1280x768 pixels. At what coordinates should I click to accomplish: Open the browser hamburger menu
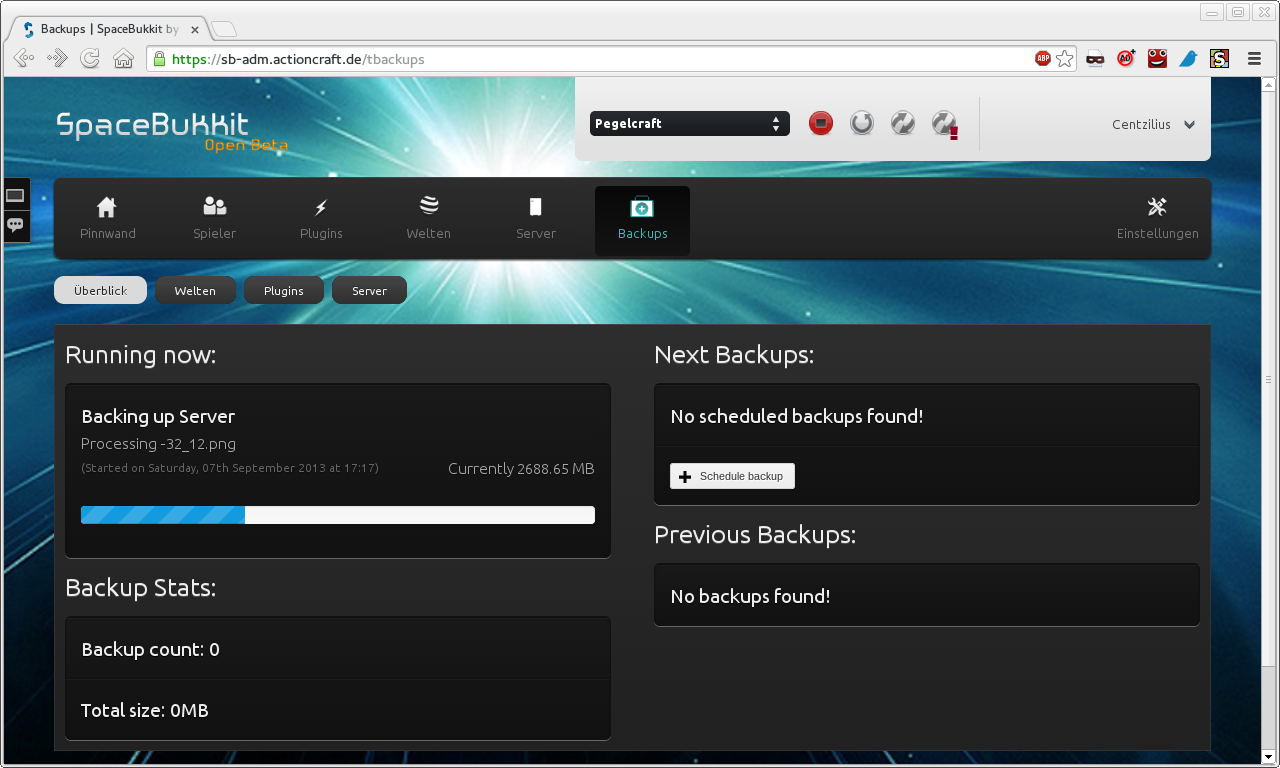click(1254, 59)
